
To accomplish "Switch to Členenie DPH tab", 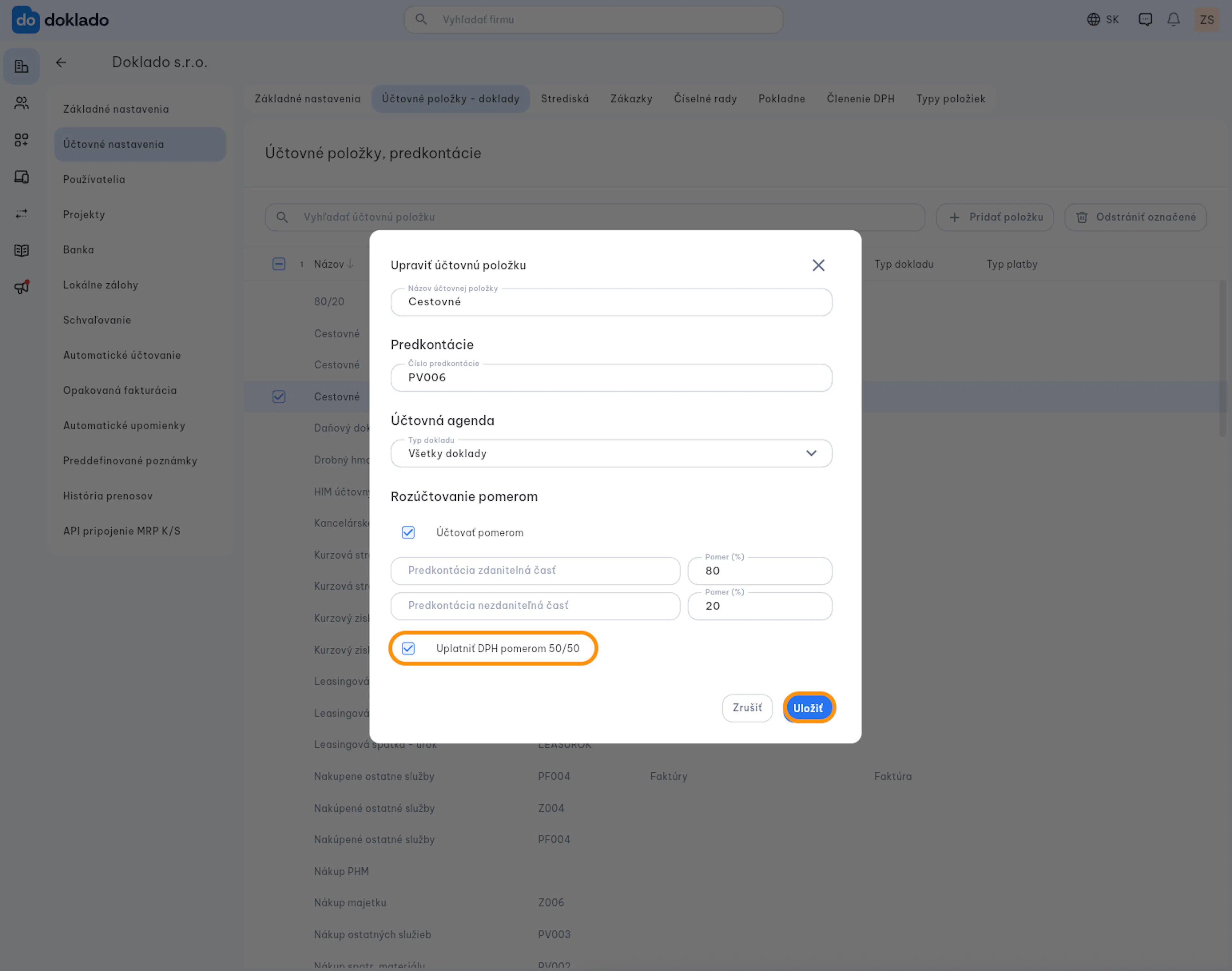I will pyautogui.click(x=860, y=99).
